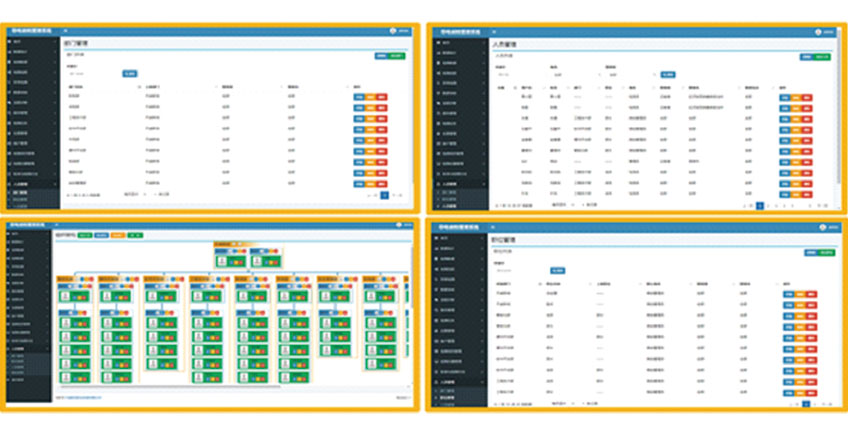The height and width of the screenshot is (432, 848).
Task: Click the hamburger icon in 部门管理 header
Action: coord(66,32)
